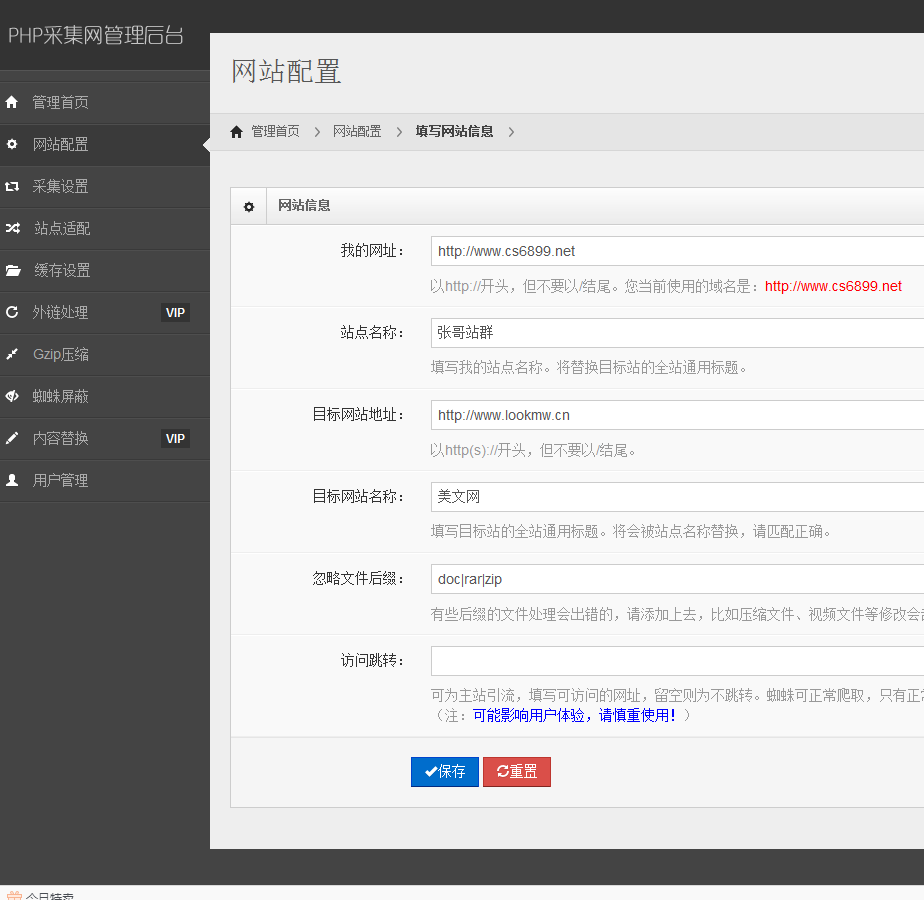Select 网站配置 in the breadcrumb trail

357,131
